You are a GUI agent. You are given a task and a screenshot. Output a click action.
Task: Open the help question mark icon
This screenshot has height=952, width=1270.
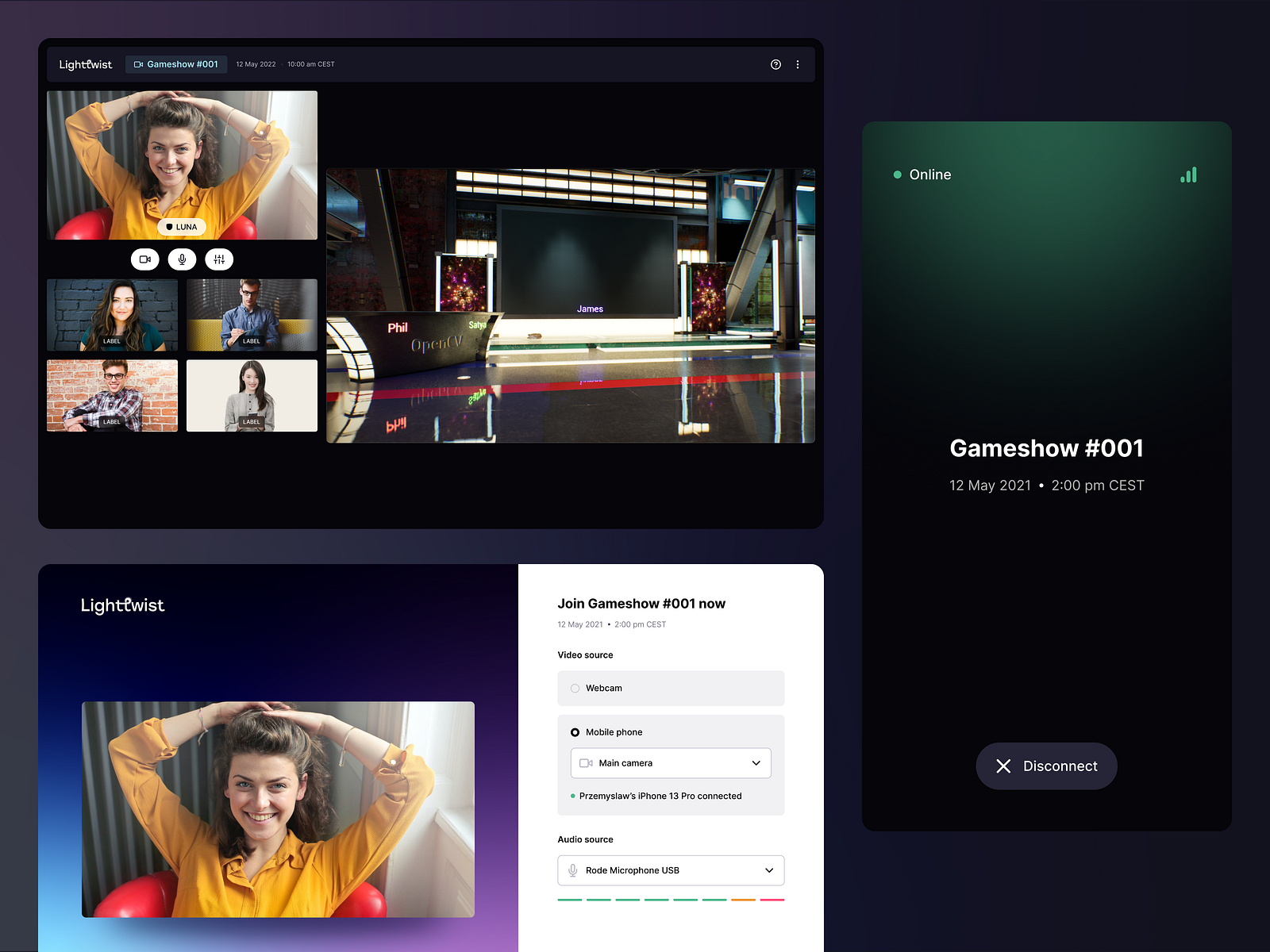pyautogui.click(x=775, y=64)
